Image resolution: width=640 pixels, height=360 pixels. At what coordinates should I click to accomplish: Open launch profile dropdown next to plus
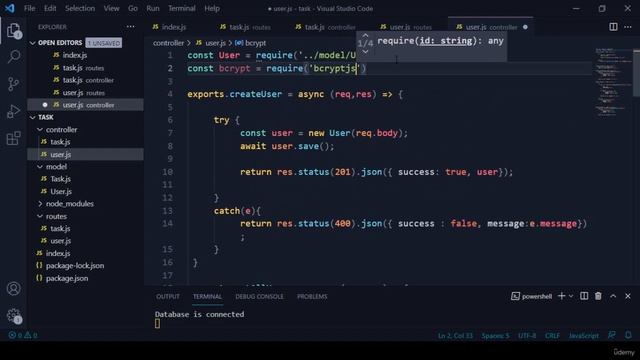(571, 296)
